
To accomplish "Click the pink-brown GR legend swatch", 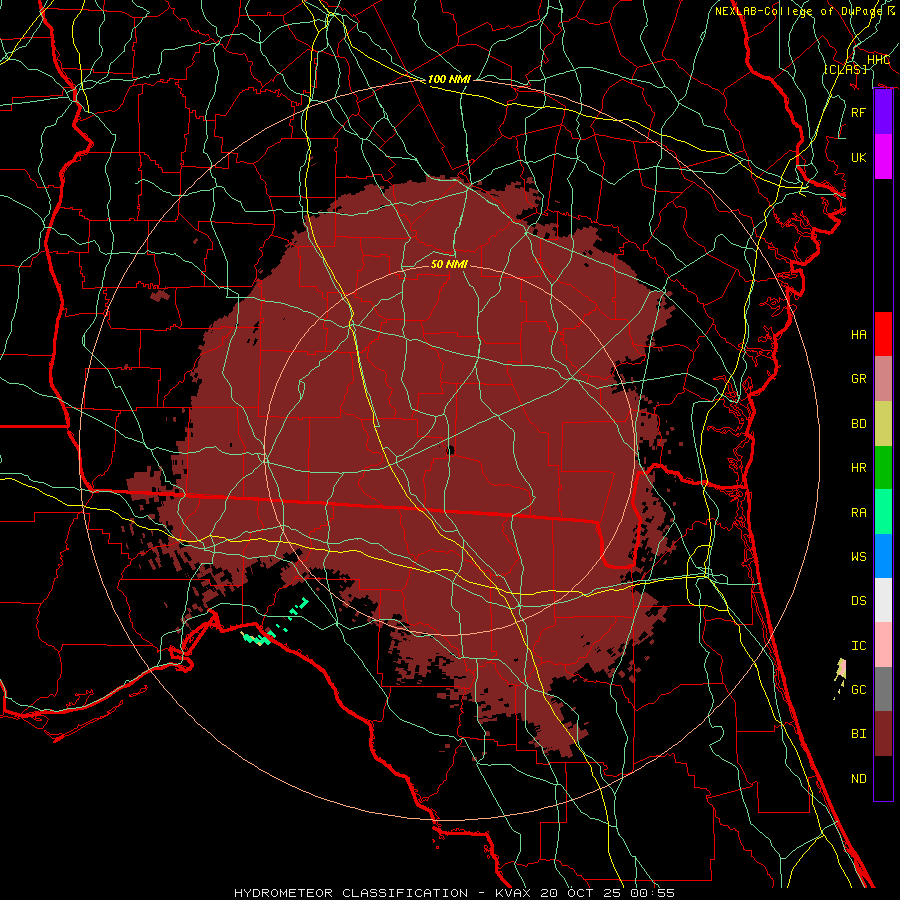I will click(883, 379).
